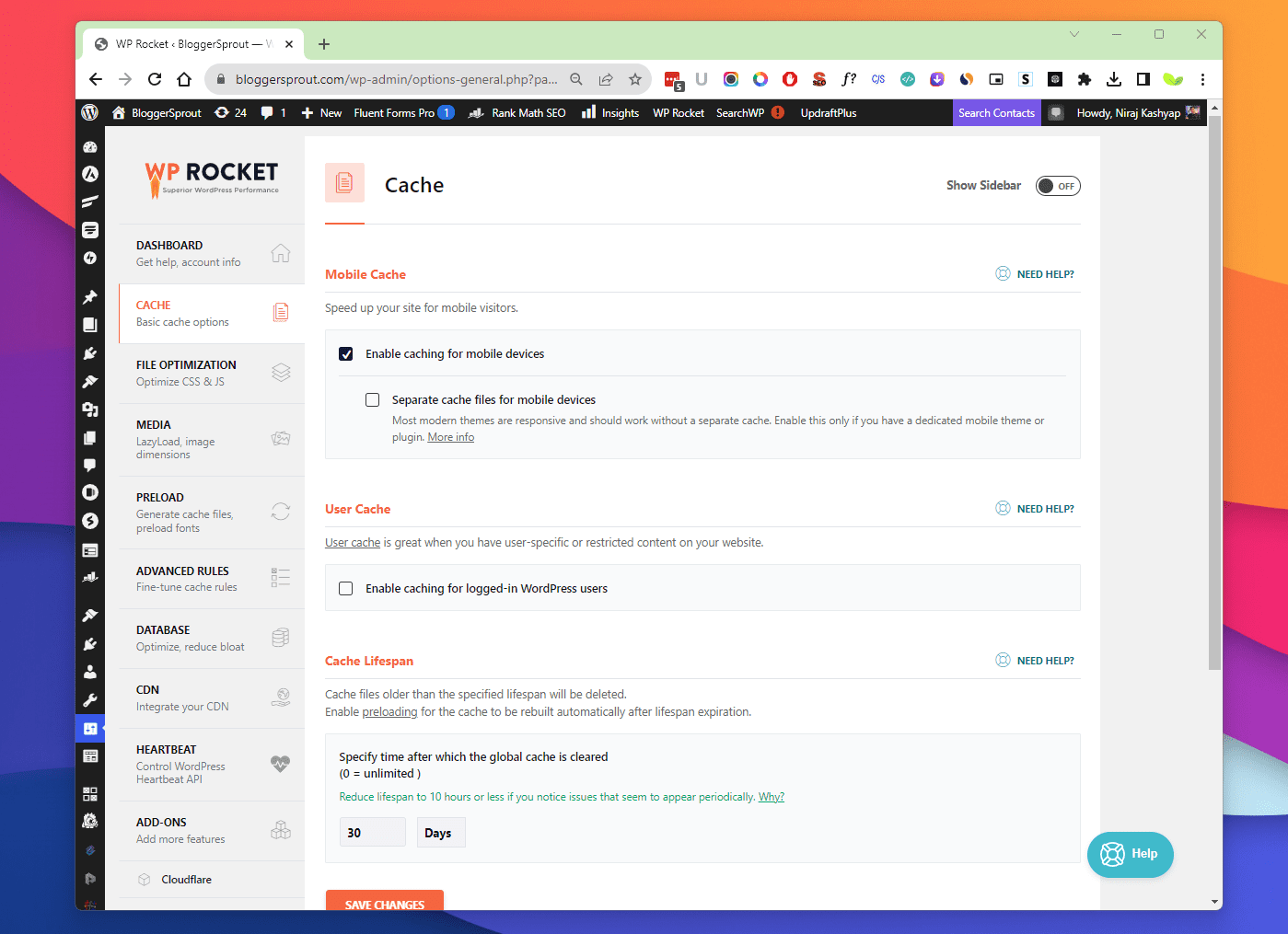The width and height of the screenshot is (1288, 934).
Task: Uncheck Enable caching for mobile devices
Action: (346, 354)
